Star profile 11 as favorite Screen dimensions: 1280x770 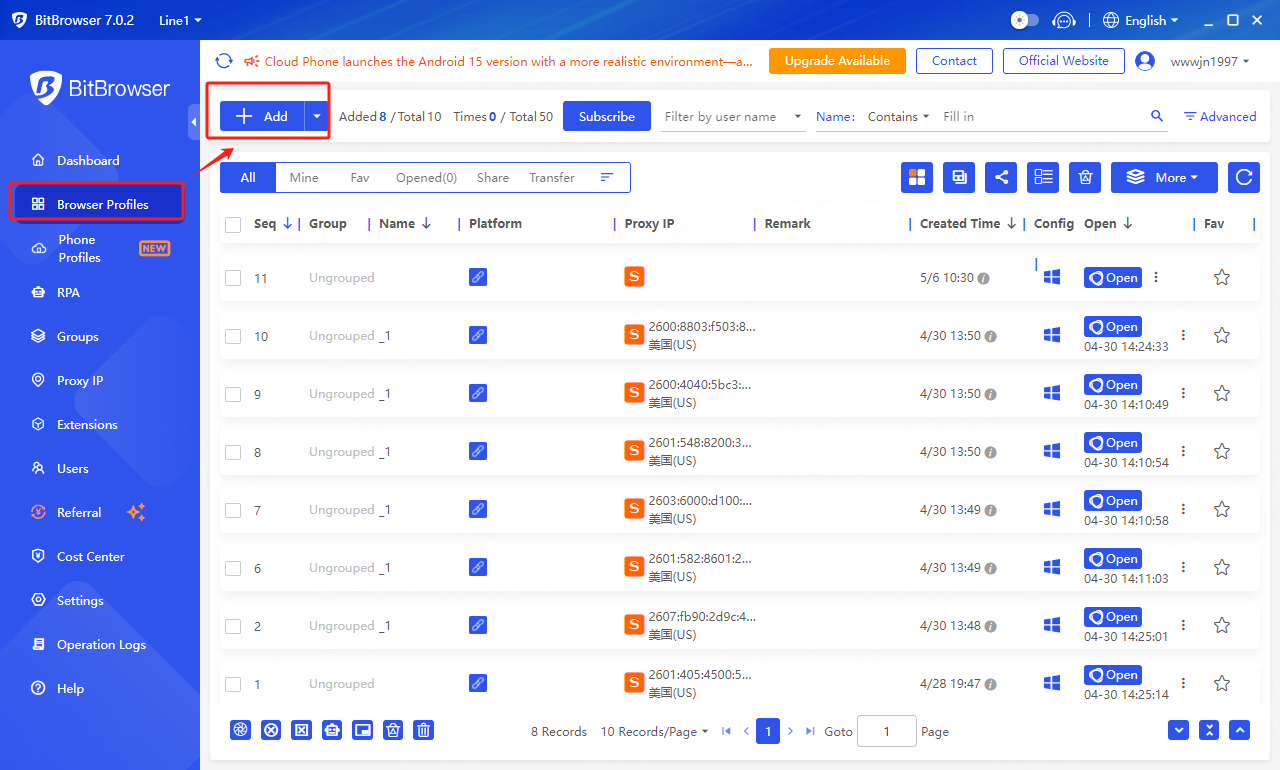[1221, 278]
